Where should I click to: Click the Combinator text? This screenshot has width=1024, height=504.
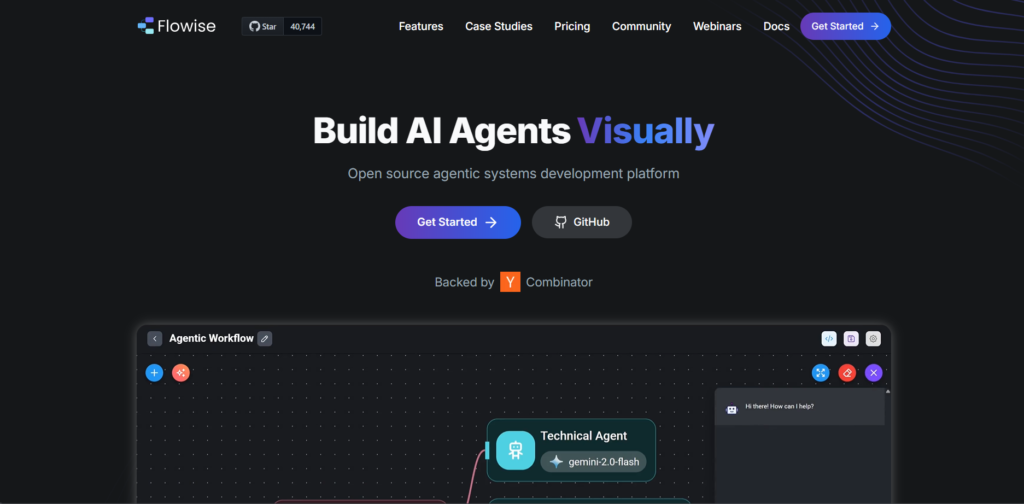tap(559, 282)
